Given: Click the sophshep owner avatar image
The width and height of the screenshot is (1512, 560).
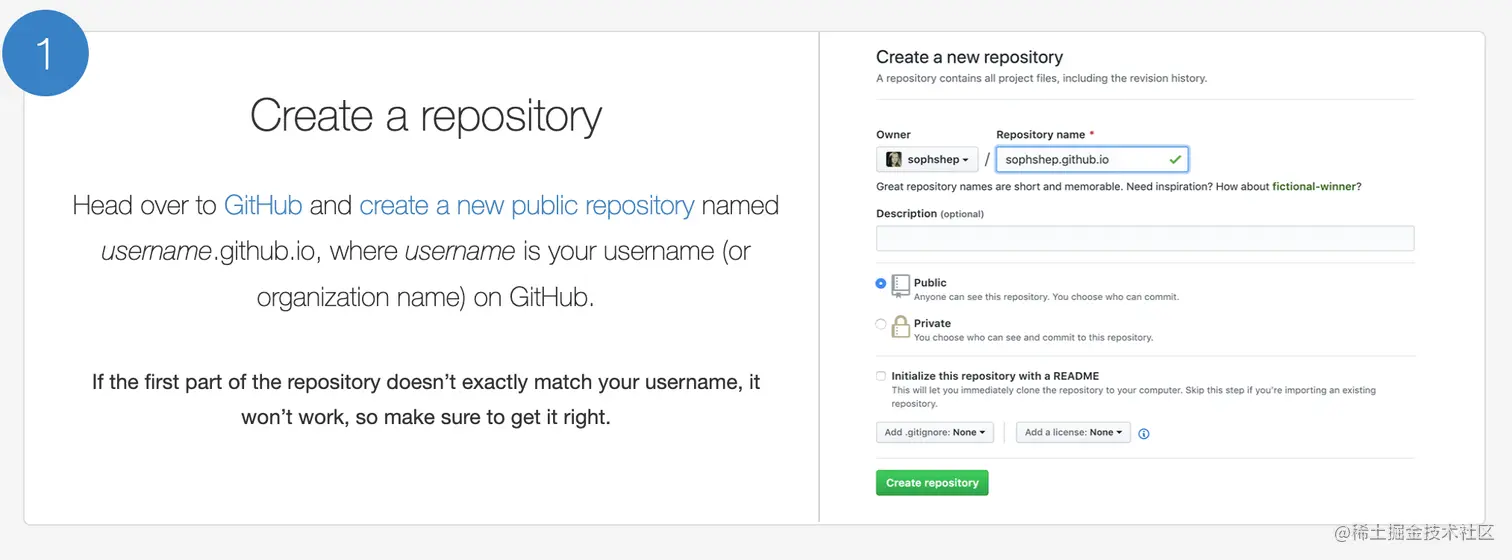Looking at the screenshot, I should pyautogui.click(x=894, y=159).
